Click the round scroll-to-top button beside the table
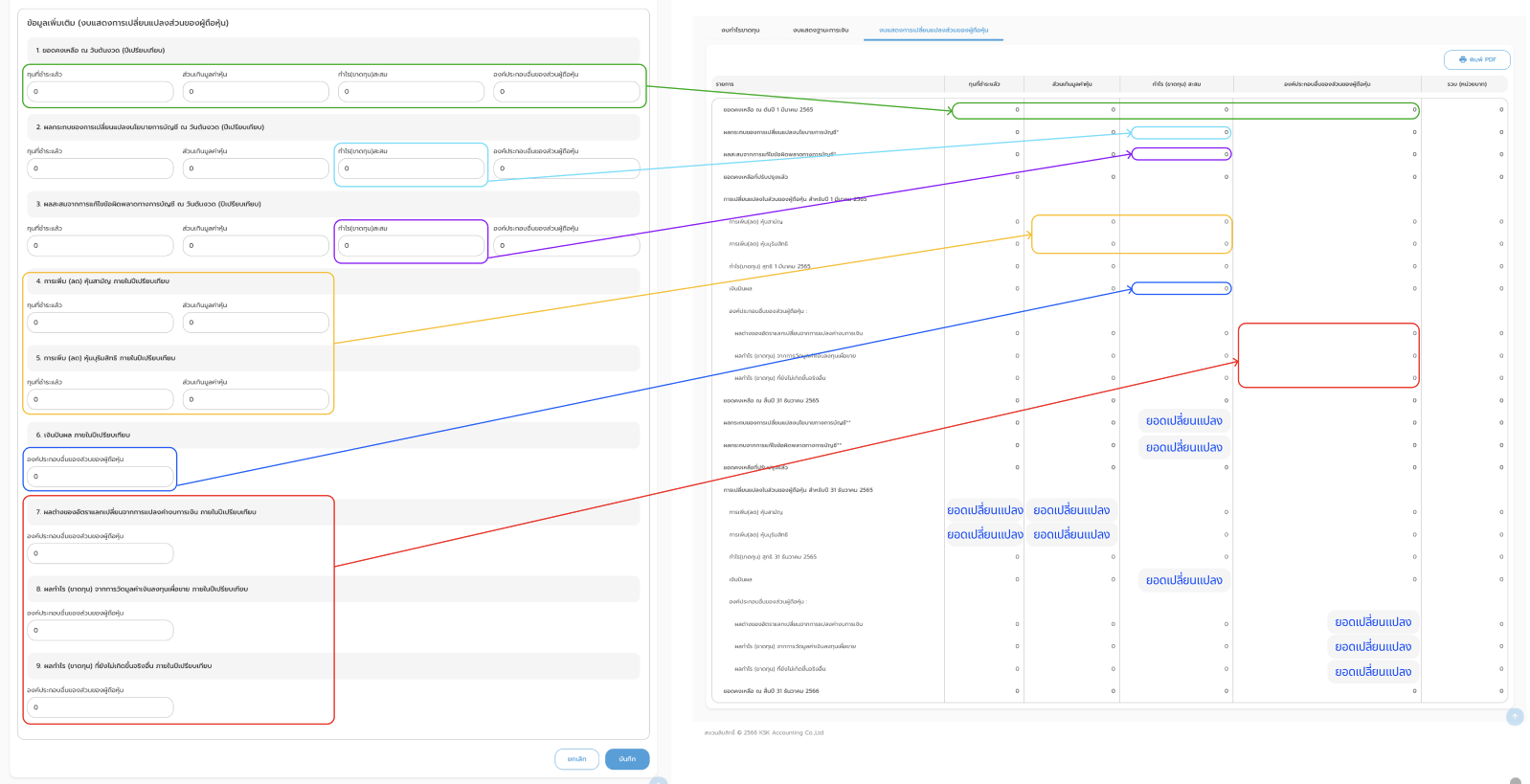The height and width of the screenshot is (784, 1530). (x=1515, y=716)
